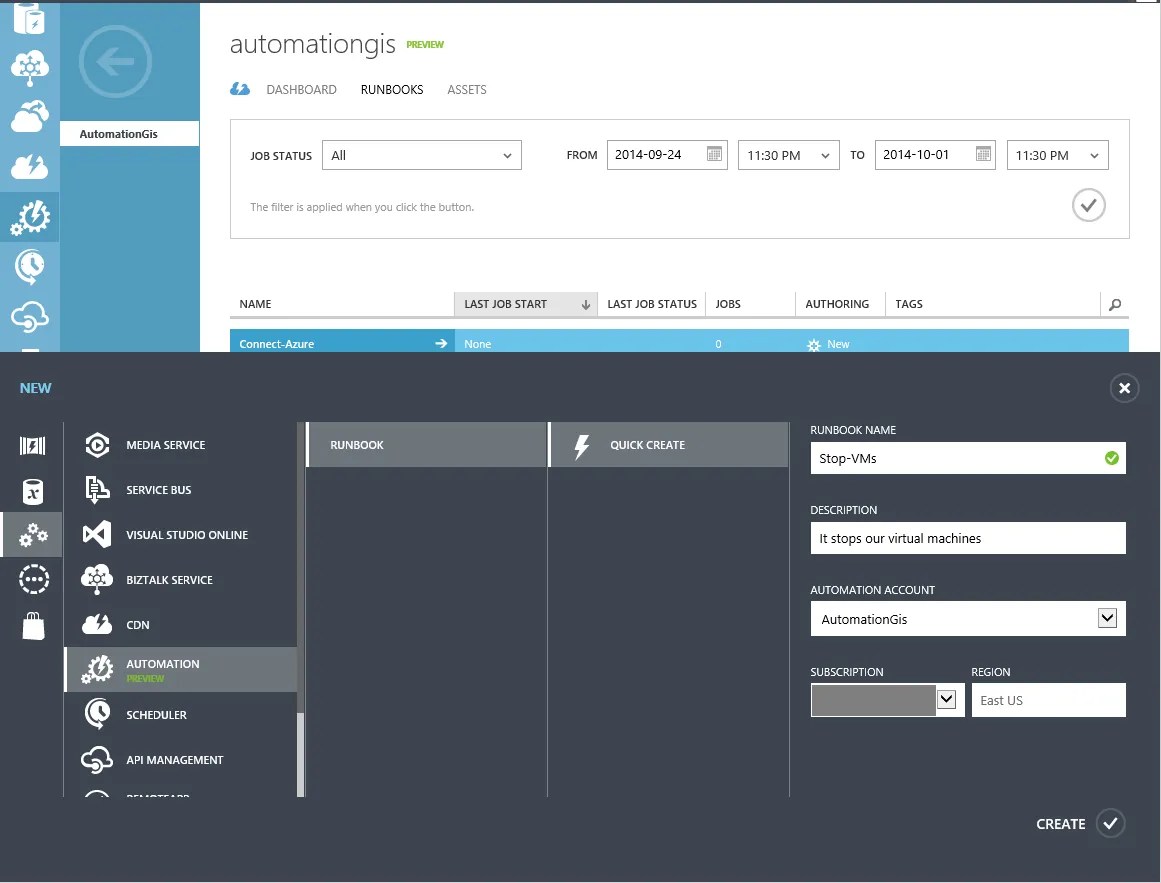The height and width of the screenshot is (883, 1161).
Task: Click the Region field East US
Action: (x=1048, y=700)
